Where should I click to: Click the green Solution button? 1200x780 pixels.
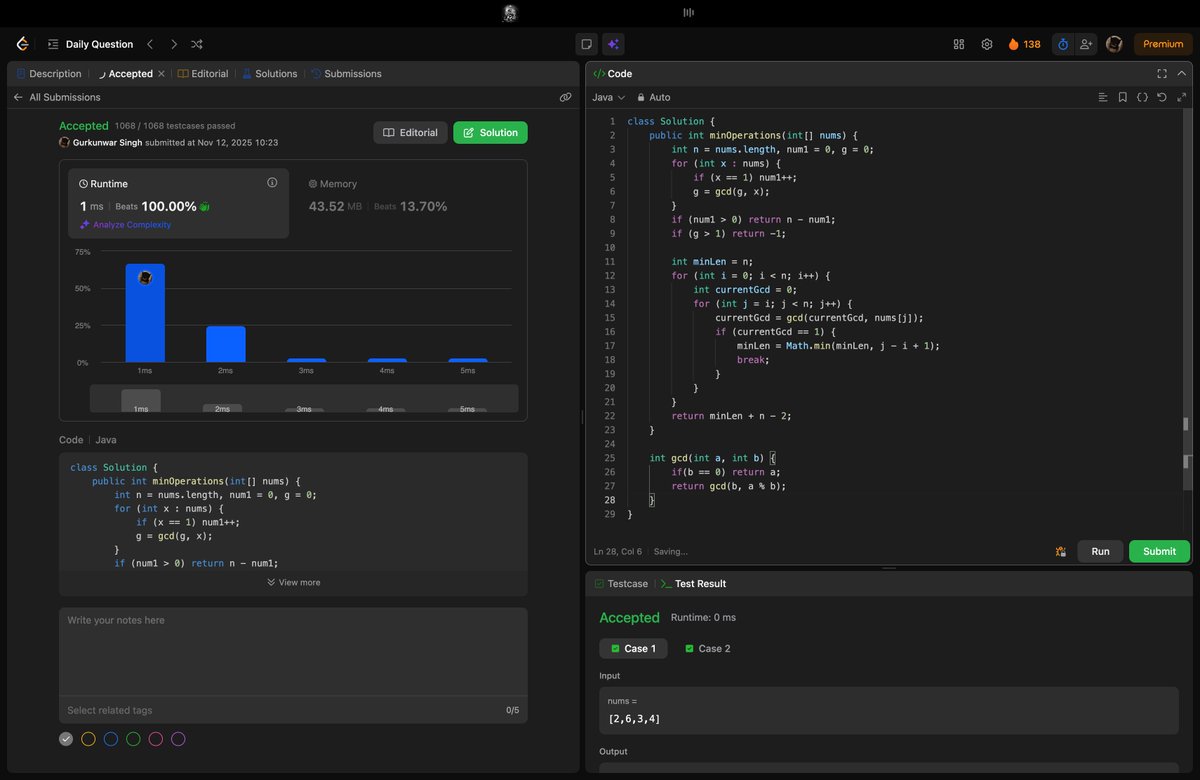tap(490, 133)
